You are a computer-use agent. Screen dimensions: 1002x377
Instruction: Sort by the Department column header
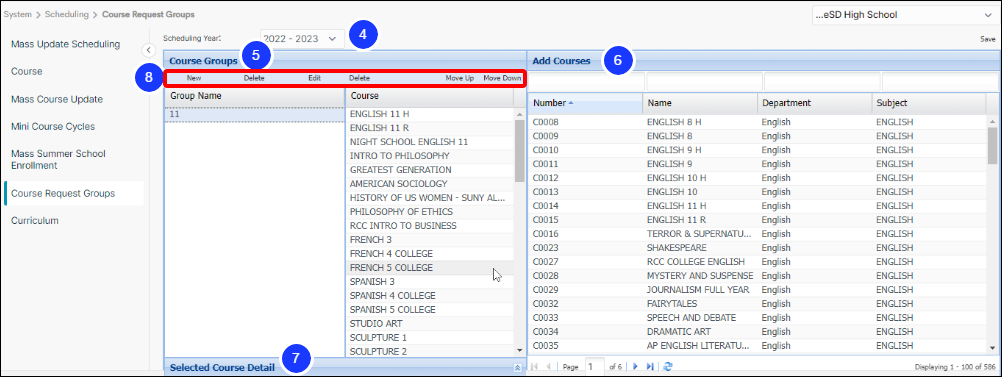pos(814,103)
